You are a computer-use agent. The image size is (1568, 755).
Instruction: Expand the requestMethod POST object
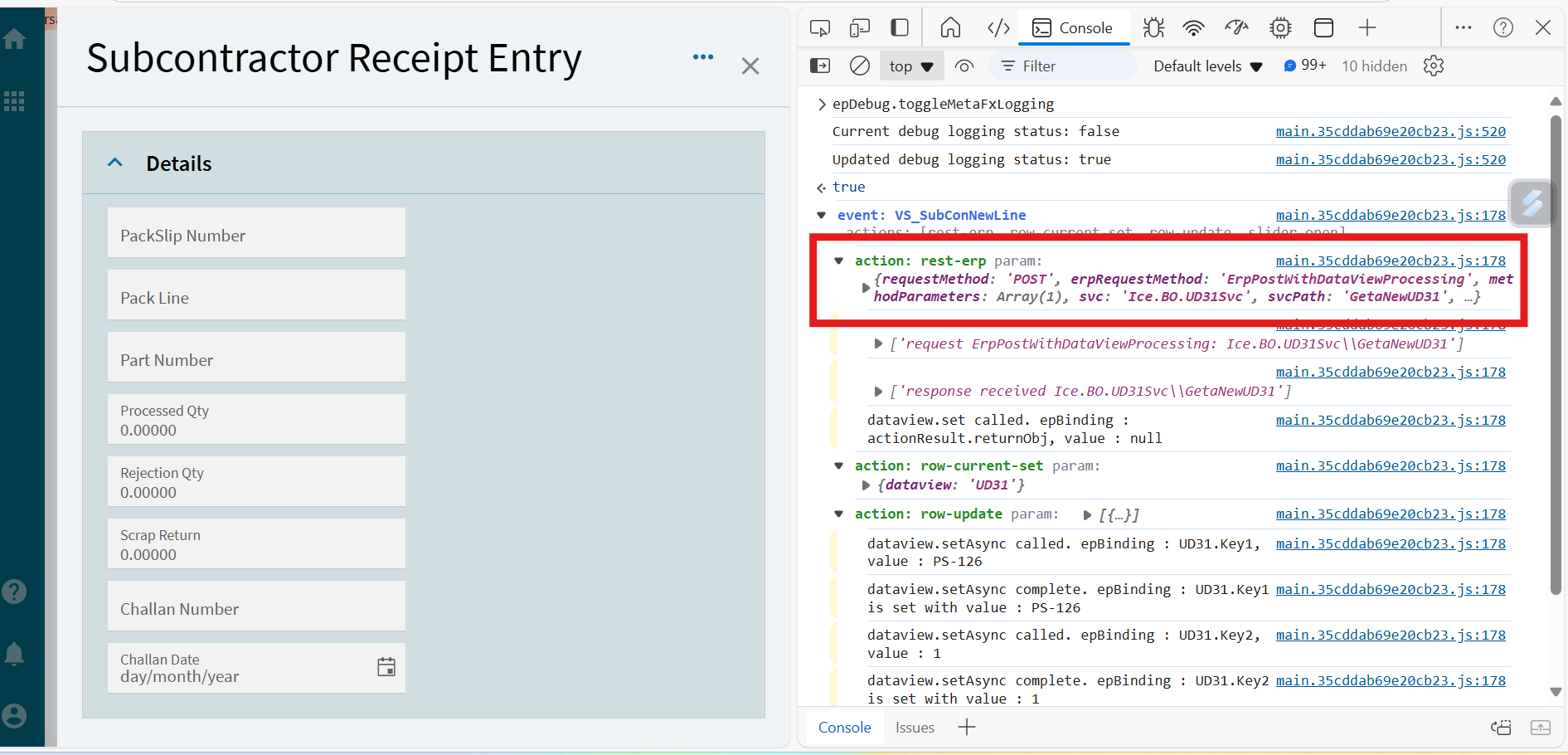(866, 288)
